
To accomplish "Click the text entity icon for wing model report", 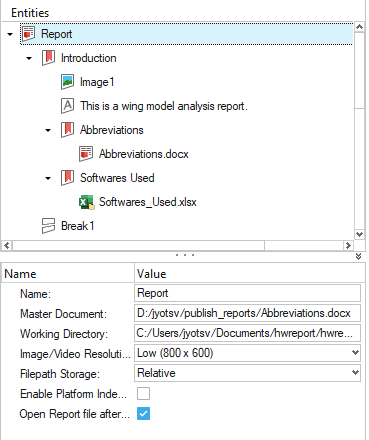I will click(68, 106).
